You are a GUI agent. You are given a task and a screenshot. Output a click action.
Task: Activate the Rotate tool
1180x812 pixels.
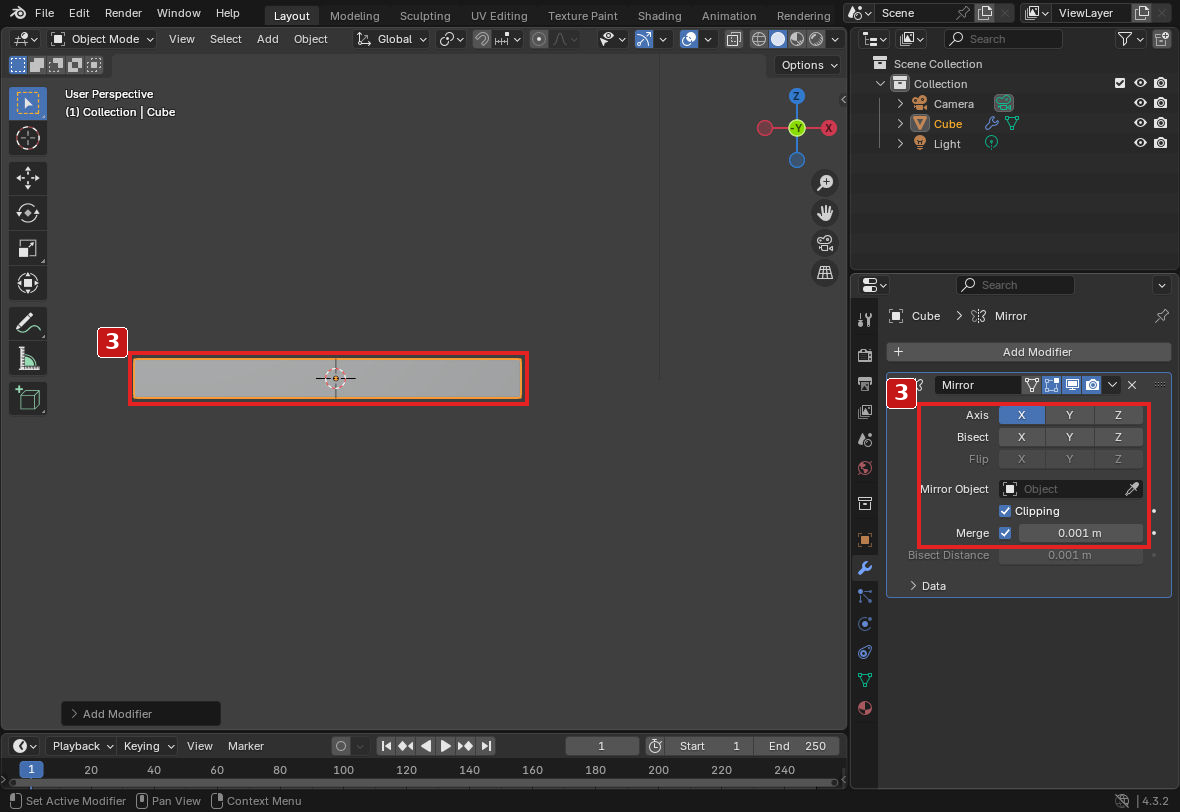point(28,213)
